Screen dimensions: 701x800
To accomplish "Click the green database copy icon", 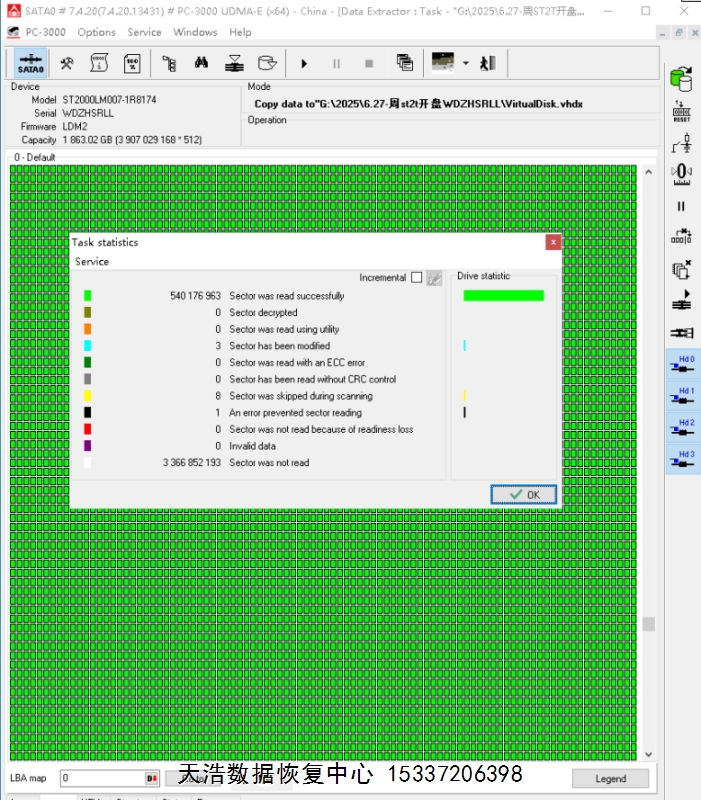I will tap(681, 77).
